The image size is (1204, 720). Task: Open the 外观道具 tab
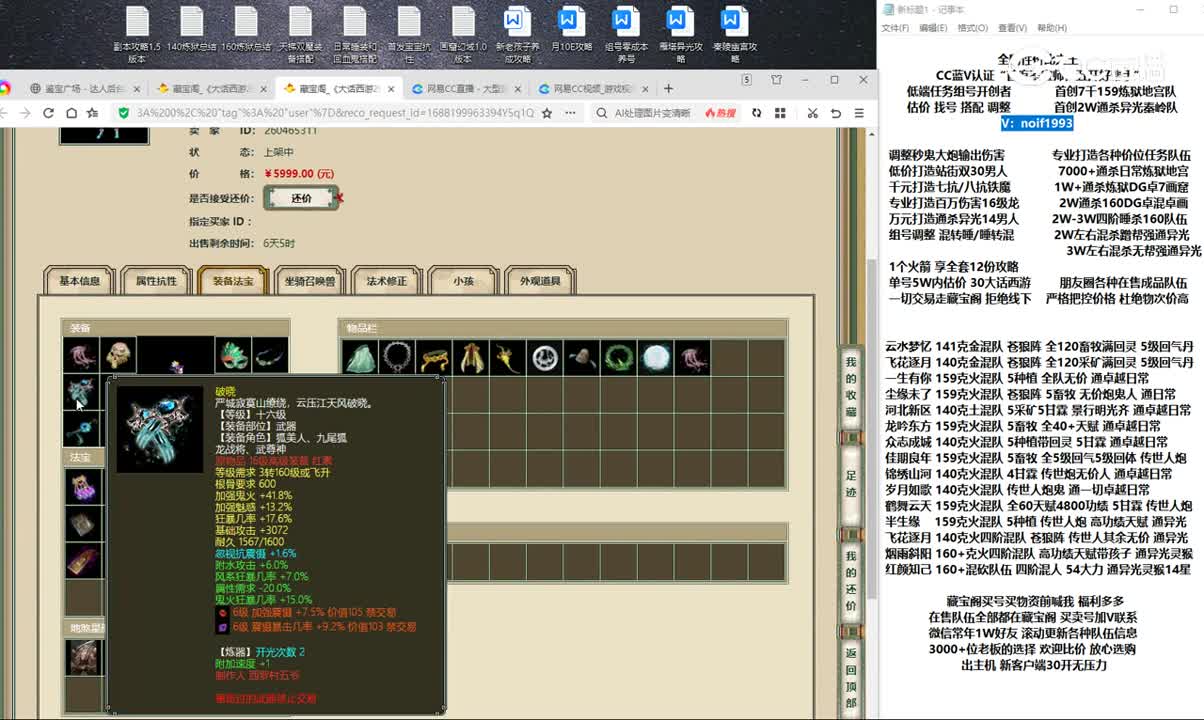point(540,282)
